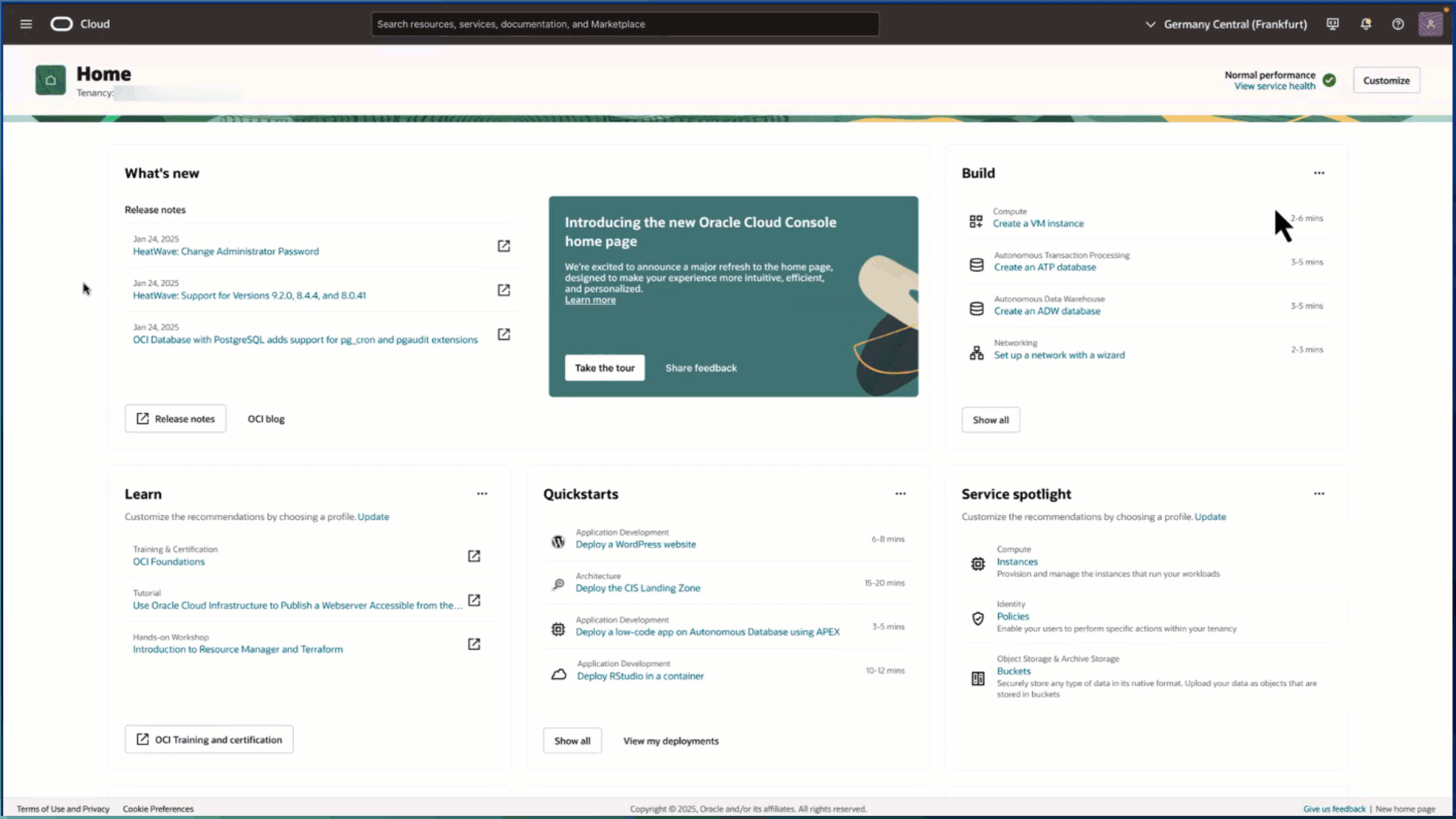Open the Quickstarts ellipsis options menu
This screenshot has height=819, width=1456.
pyautogui.click(x=900, y=494)
